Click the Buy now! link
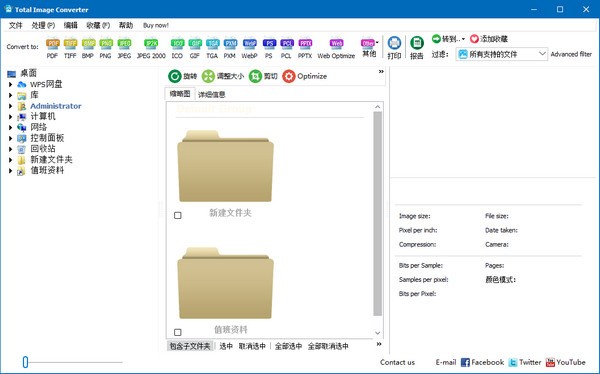600x374 pixels. (156, 25)
